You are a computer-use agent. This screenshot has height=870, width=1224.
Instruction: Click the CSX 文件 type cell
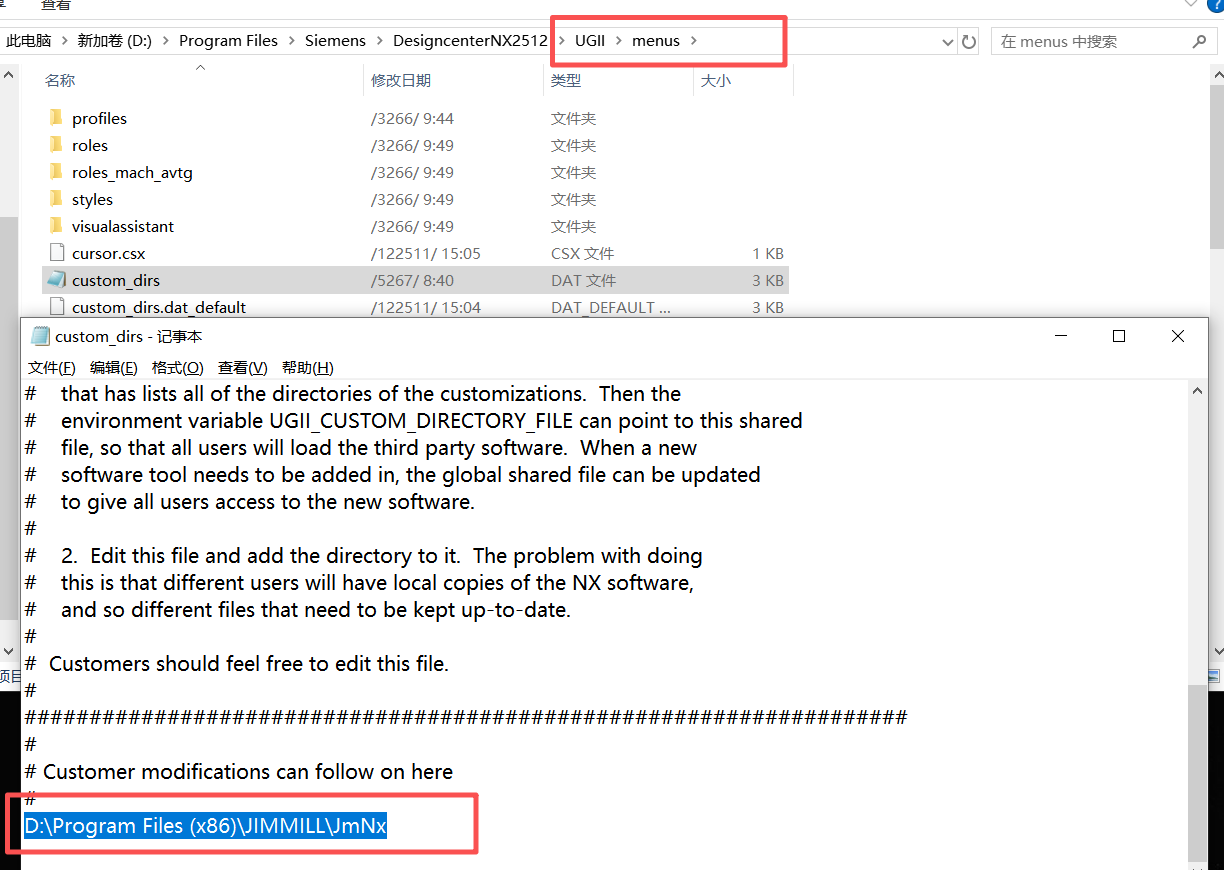[582, 253]
